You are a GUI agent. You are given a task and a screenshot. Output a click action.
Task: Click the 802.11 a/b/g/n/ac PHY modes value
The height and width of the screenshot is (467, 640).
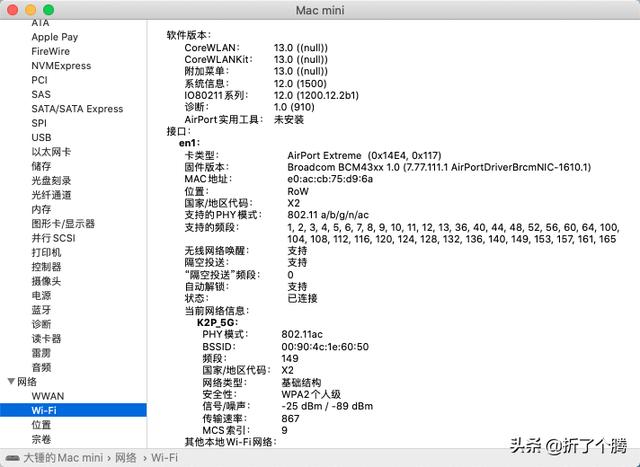tap(328, 215)
